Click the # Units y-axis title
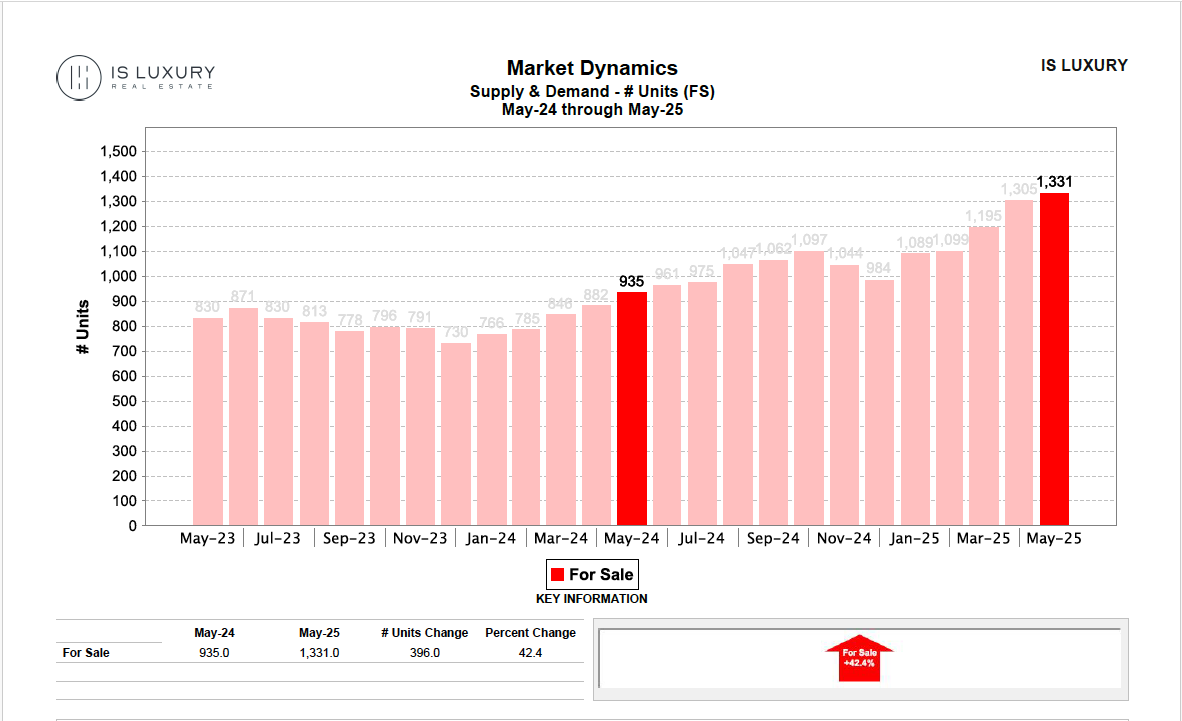The image size is (1182, 721). click(x=84, y=327)
